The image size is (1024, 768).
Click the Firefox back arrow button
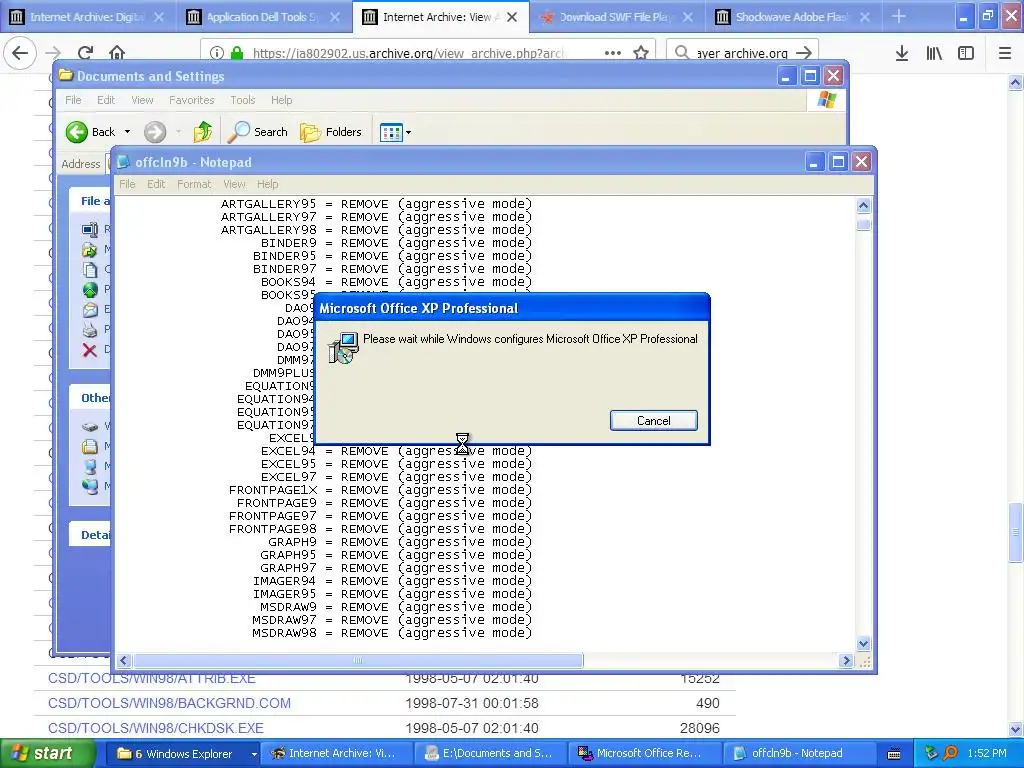click(x=20, y=53)
